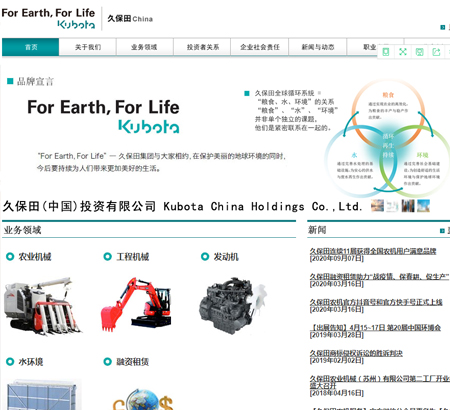Open news item dated 2020年09月07日
The height and width of the screenshot is (410, 450).
tap(373, 251)
